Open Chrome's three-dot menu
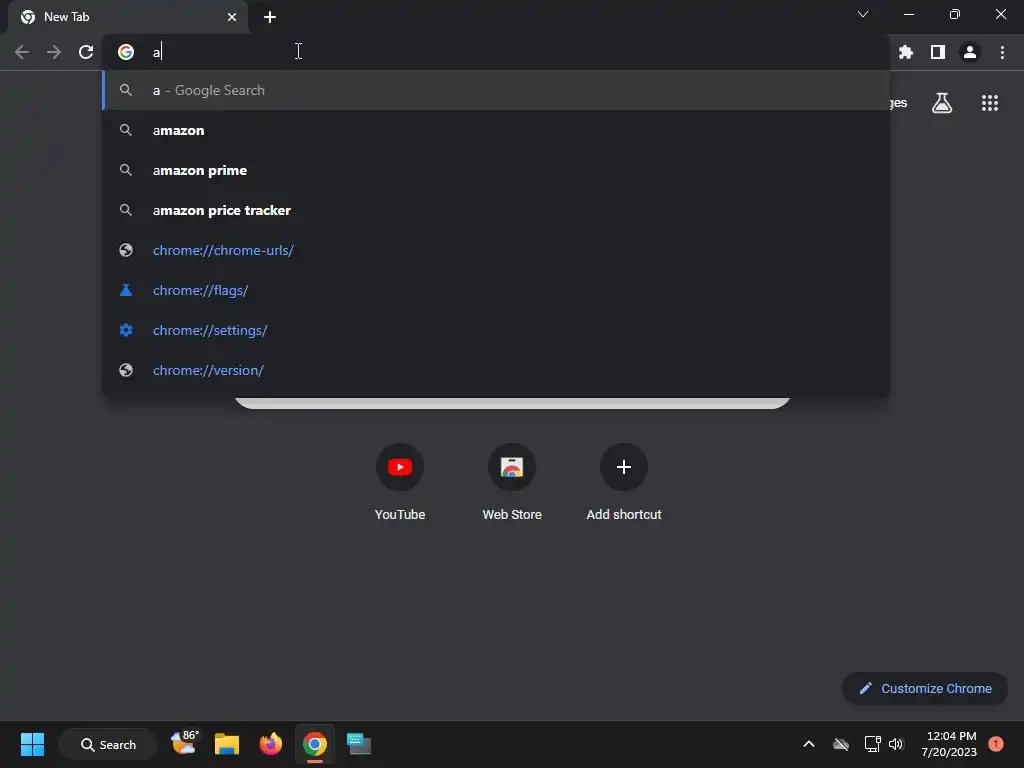1024x768 pixels. [x=1002, y=52]
